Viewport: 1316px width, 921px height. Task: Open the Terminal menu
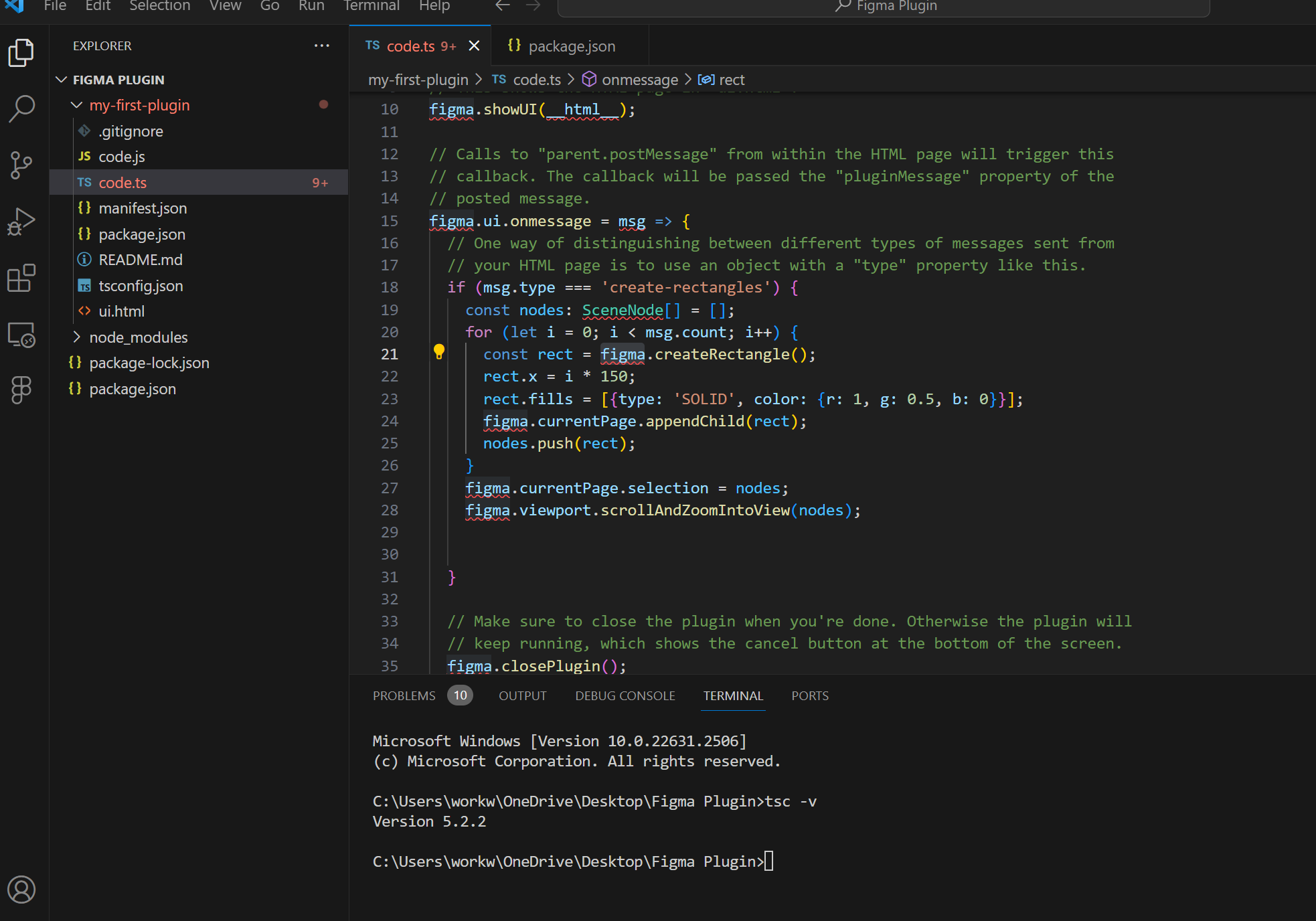[372, 6]
